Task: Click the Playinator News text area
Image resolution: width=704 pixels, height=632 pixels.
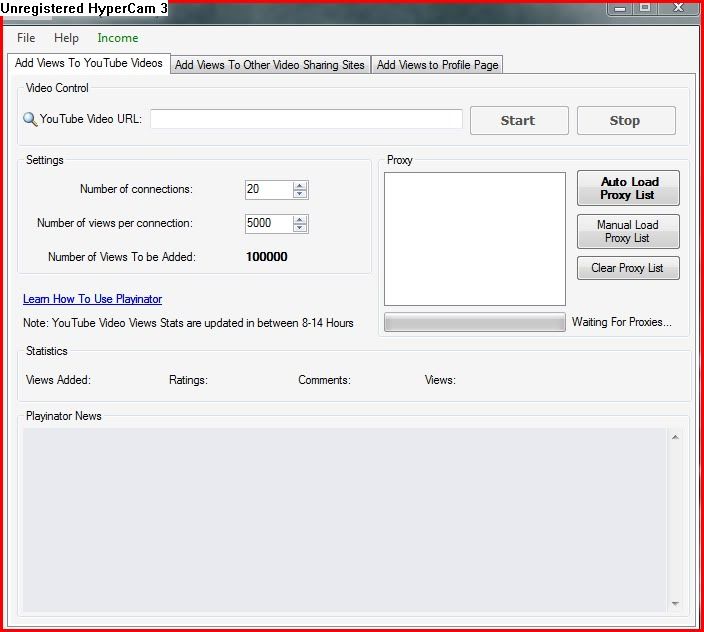Action: (x=344, y=520)
